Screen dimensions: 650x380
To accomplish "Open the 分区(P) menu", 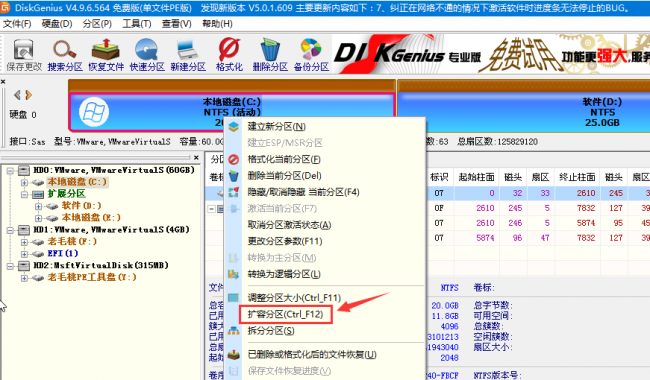I will [x=97, y=24].
